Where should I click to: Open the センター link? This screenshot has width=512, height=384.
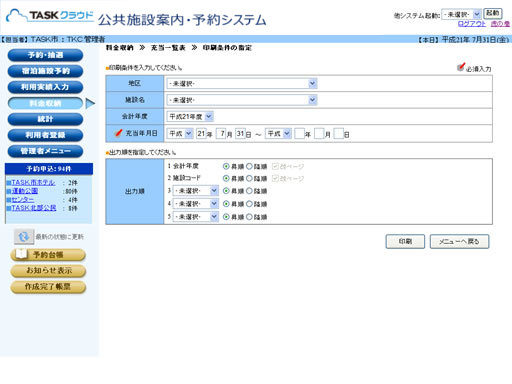pyautogui.click(x=23, y=200)
